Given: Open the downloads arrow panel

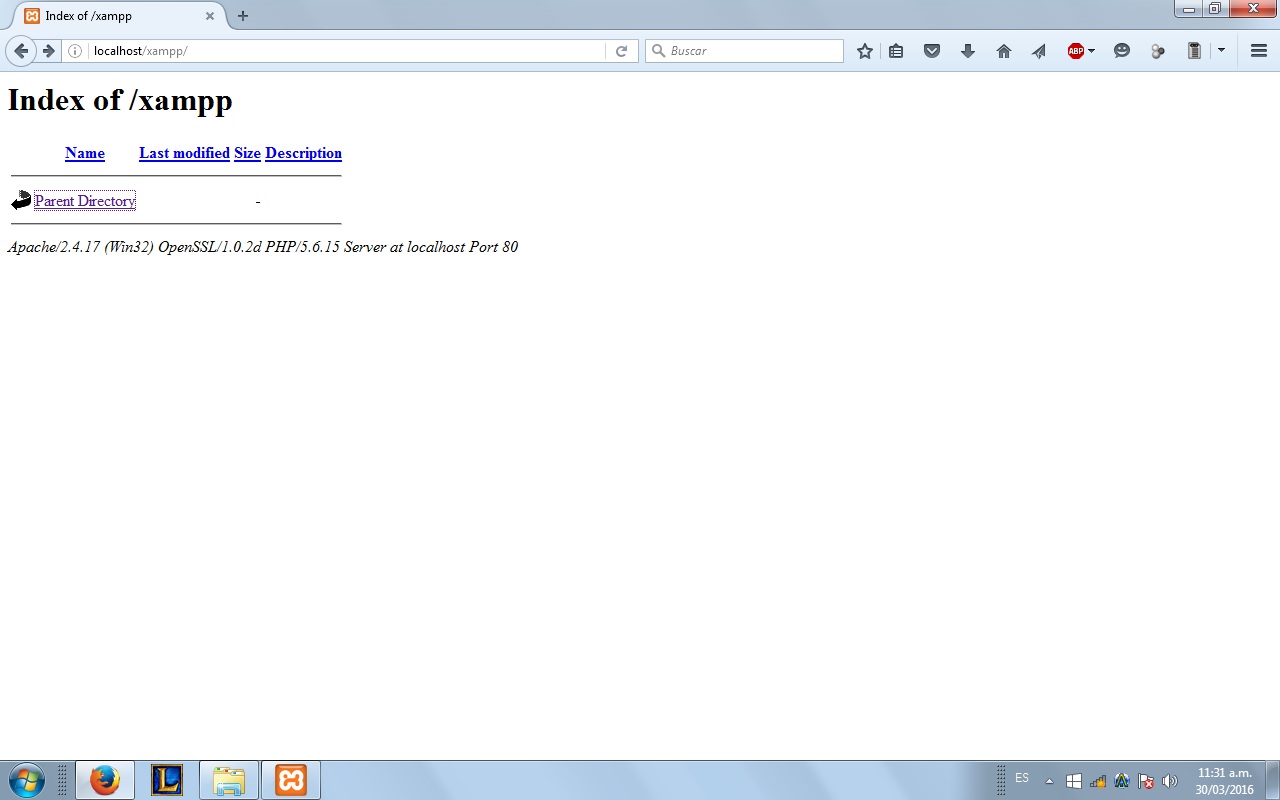Looking at the screenshot, I should pos(968,51).
